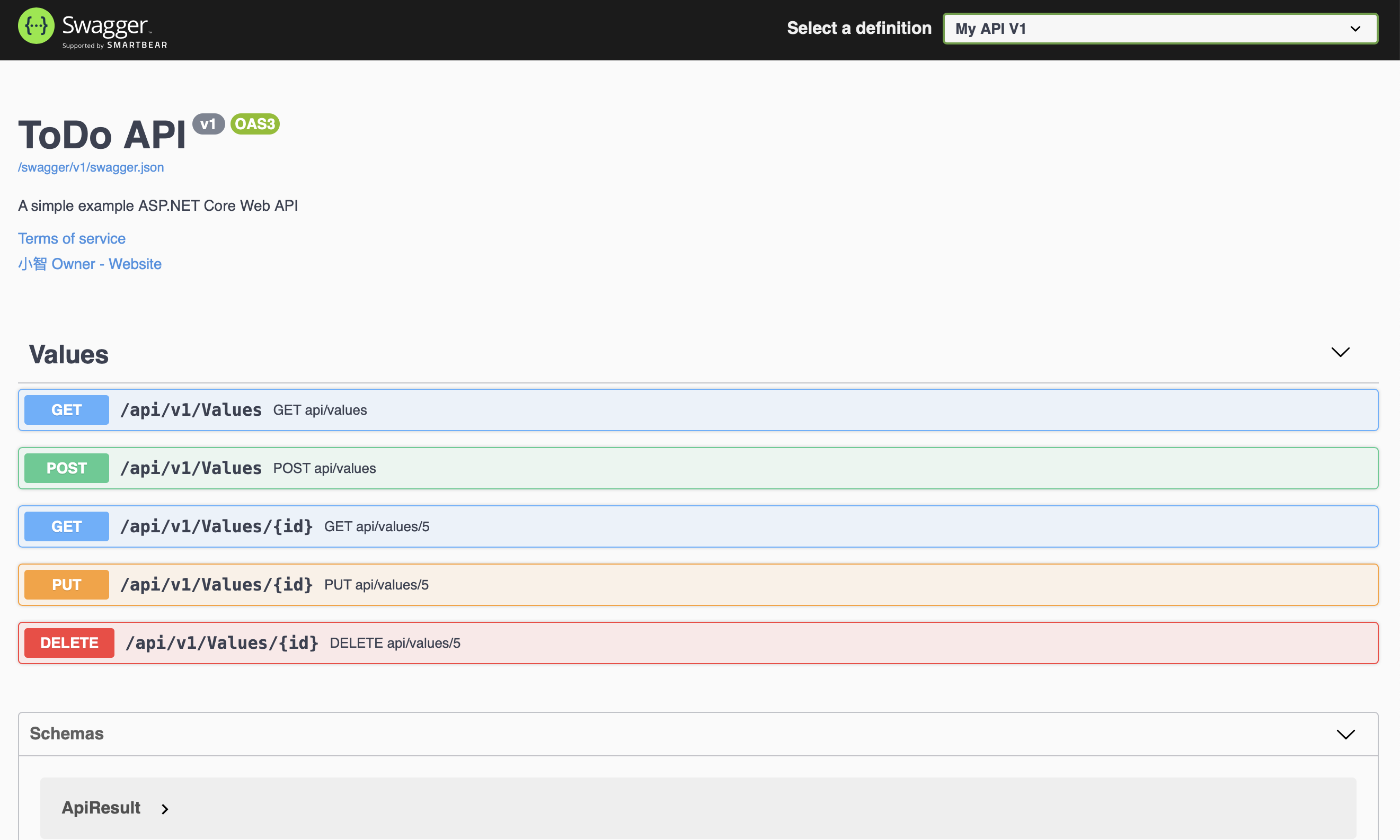Click the green POST method badge
The image size is (1400, 840).
point(66,469)
